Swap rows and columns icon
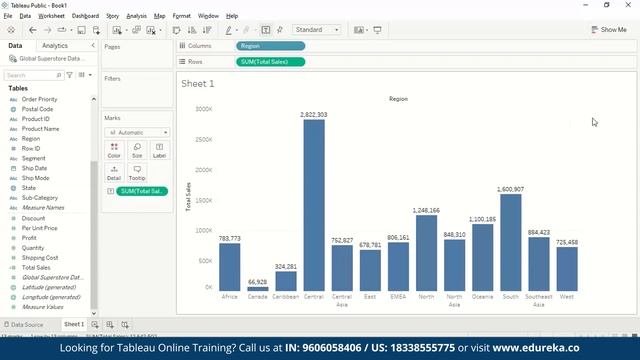The width and height of the screenshot is (640, 360). coord(176,30)
